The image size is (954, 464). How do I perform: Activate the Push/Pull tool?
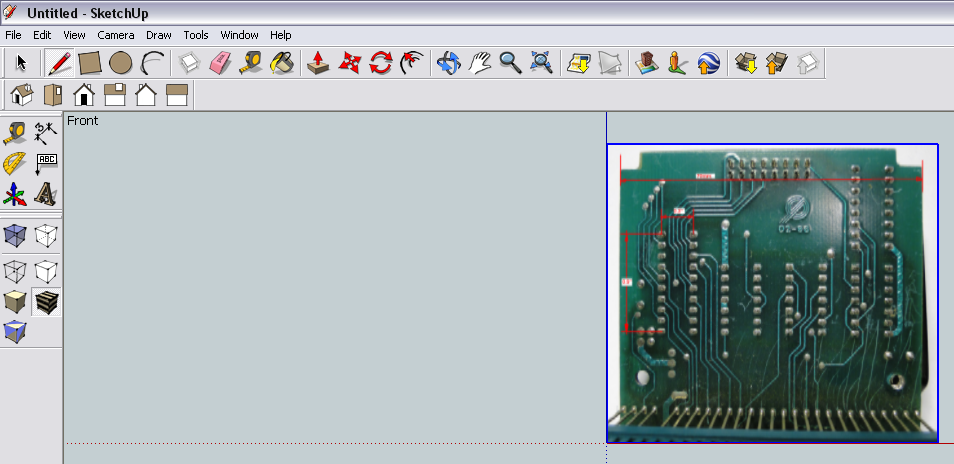pos(318,63)
